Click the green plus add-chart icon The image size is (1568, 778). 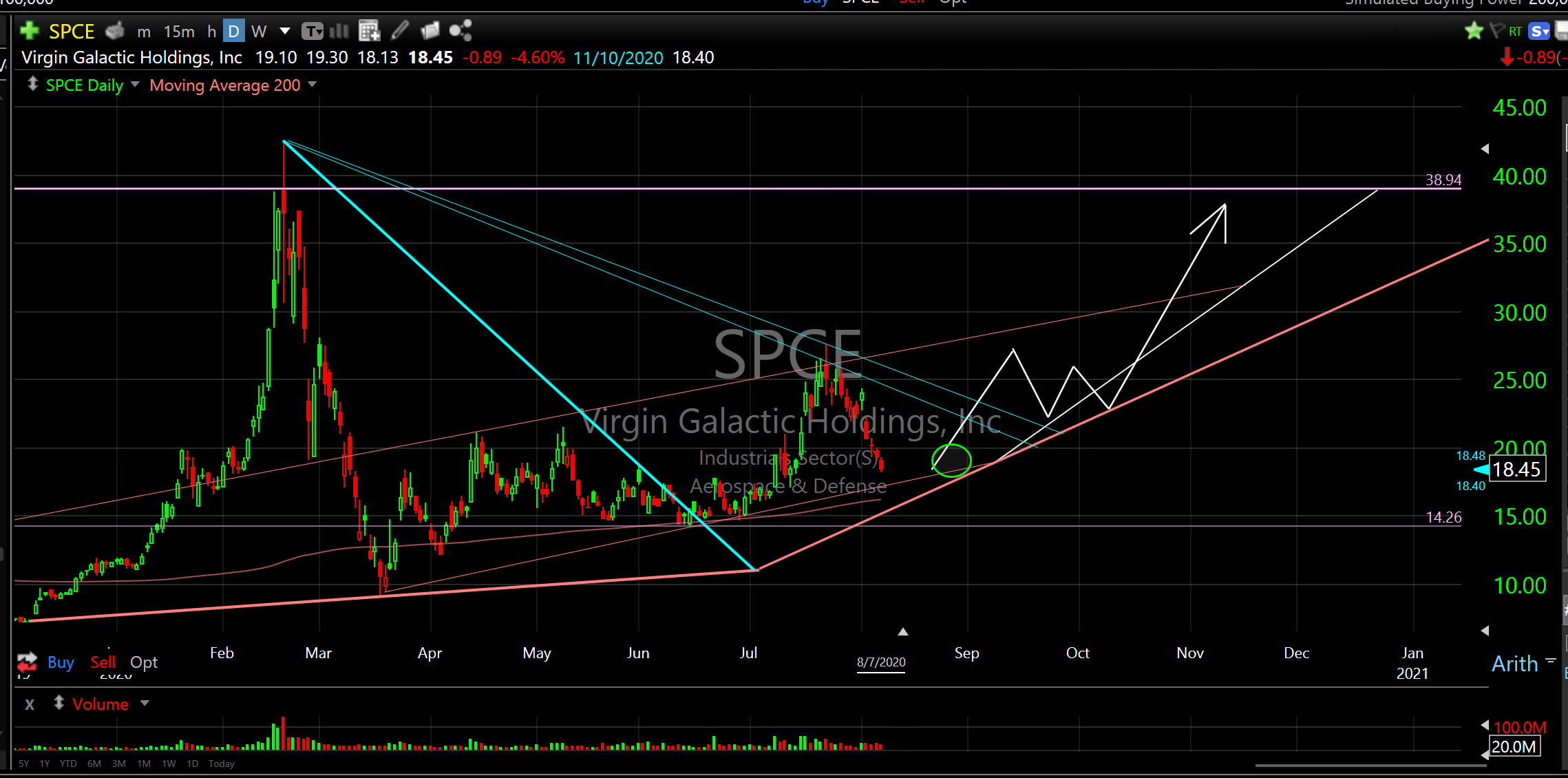(30, 31)
